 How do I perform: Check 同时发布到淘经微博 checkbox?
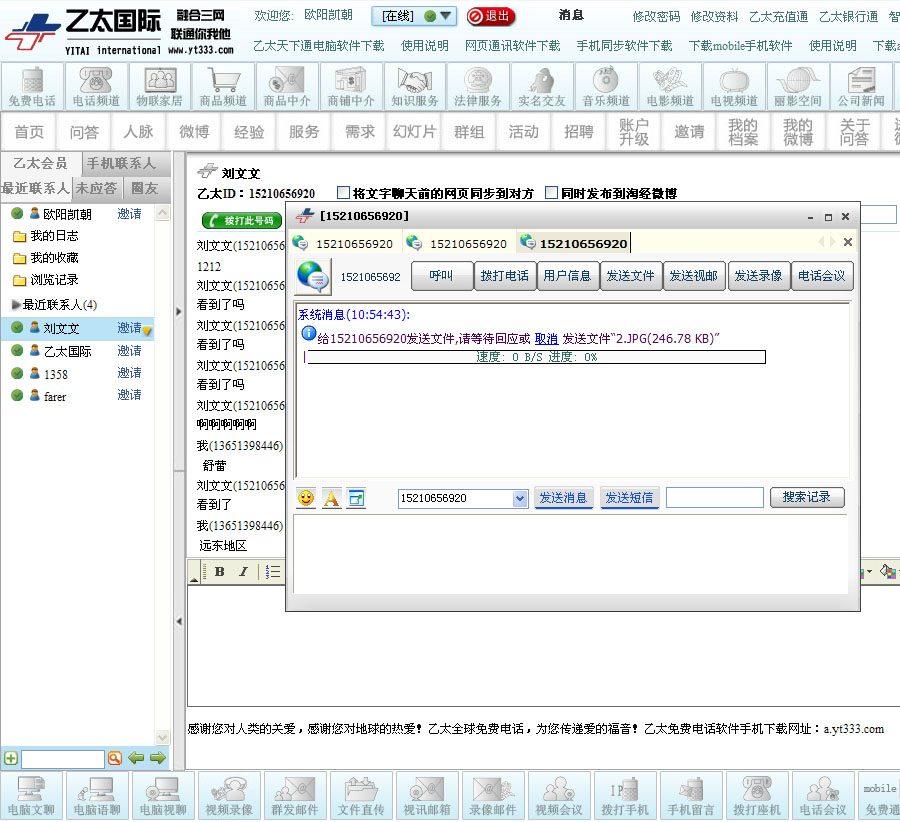click(551, 192)
